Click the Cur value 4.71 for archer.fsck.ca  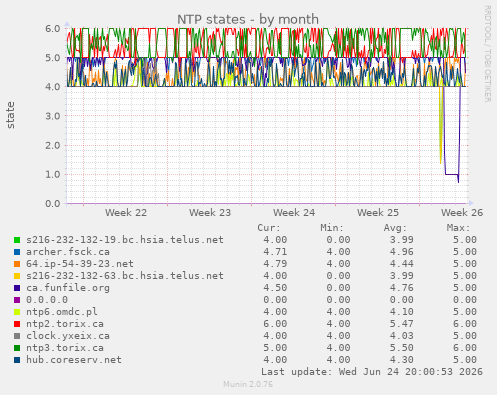[275, 252]
